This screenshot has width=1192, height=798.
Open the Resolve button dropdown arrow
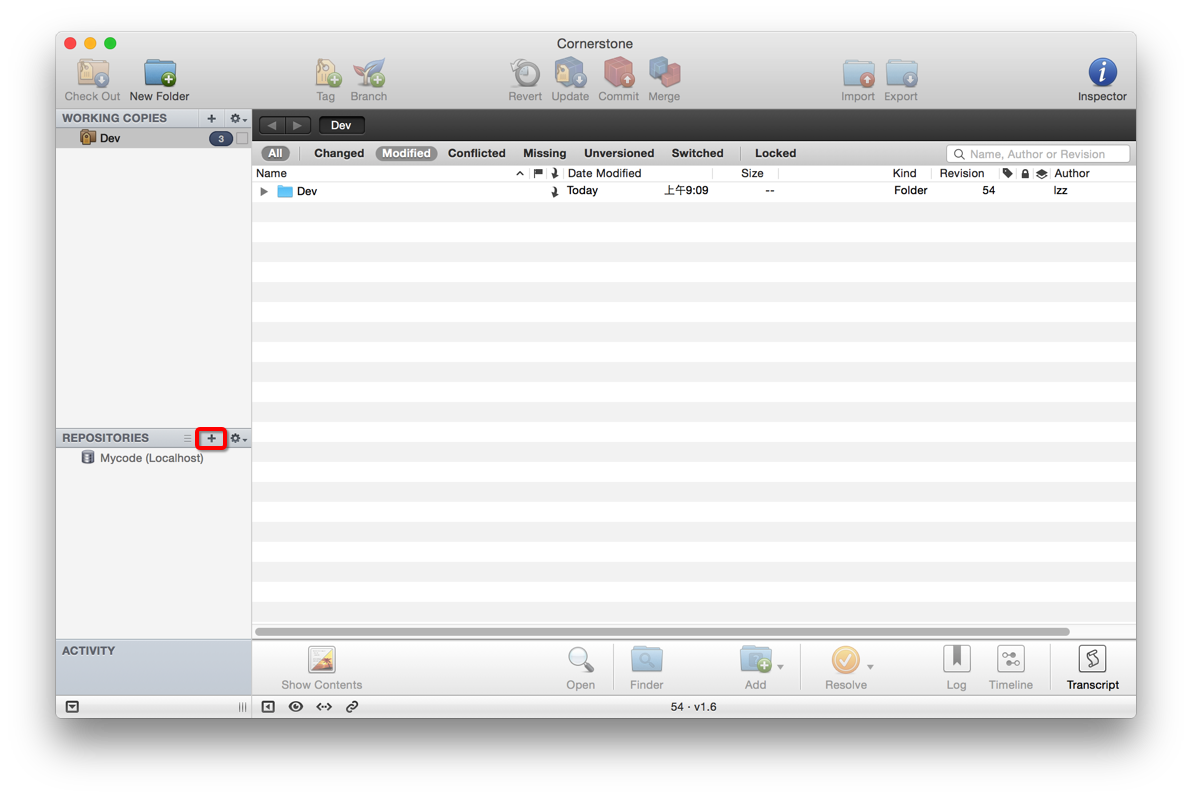(x=870, y=667)
